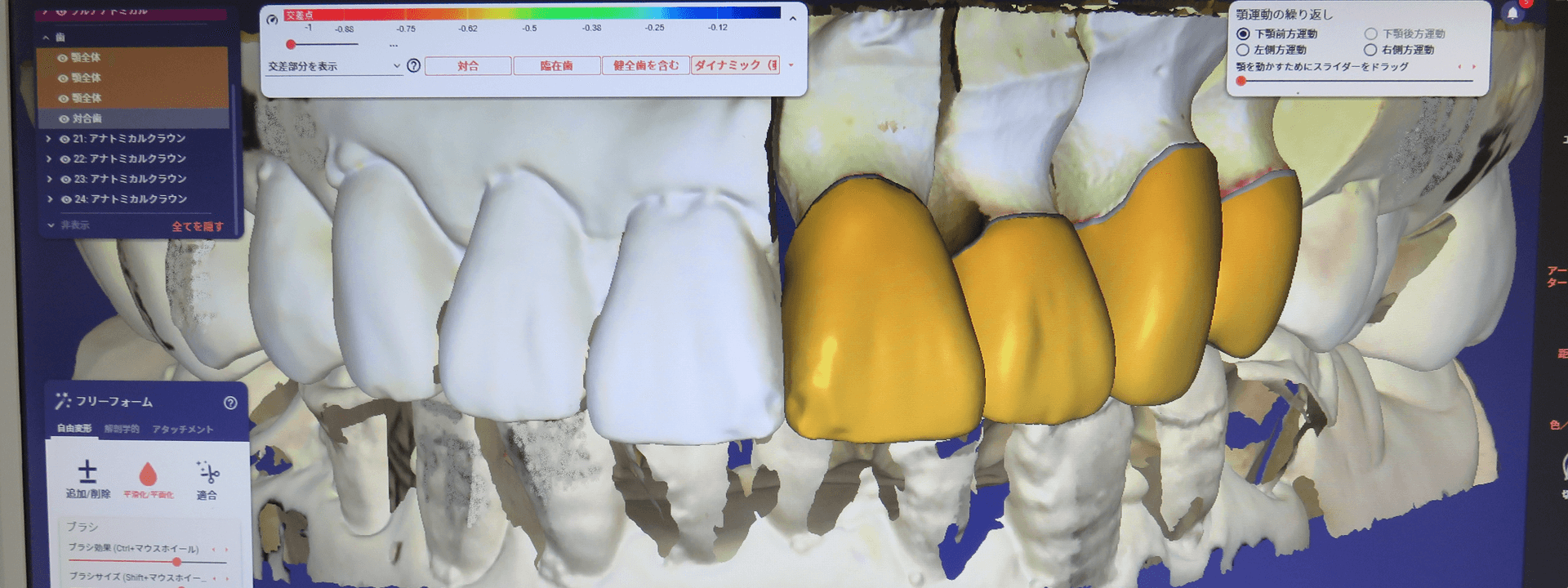The image size is (1568, 588).
Task: Select the 左側方運動 radio button
Action: [x=1243, y=50]
